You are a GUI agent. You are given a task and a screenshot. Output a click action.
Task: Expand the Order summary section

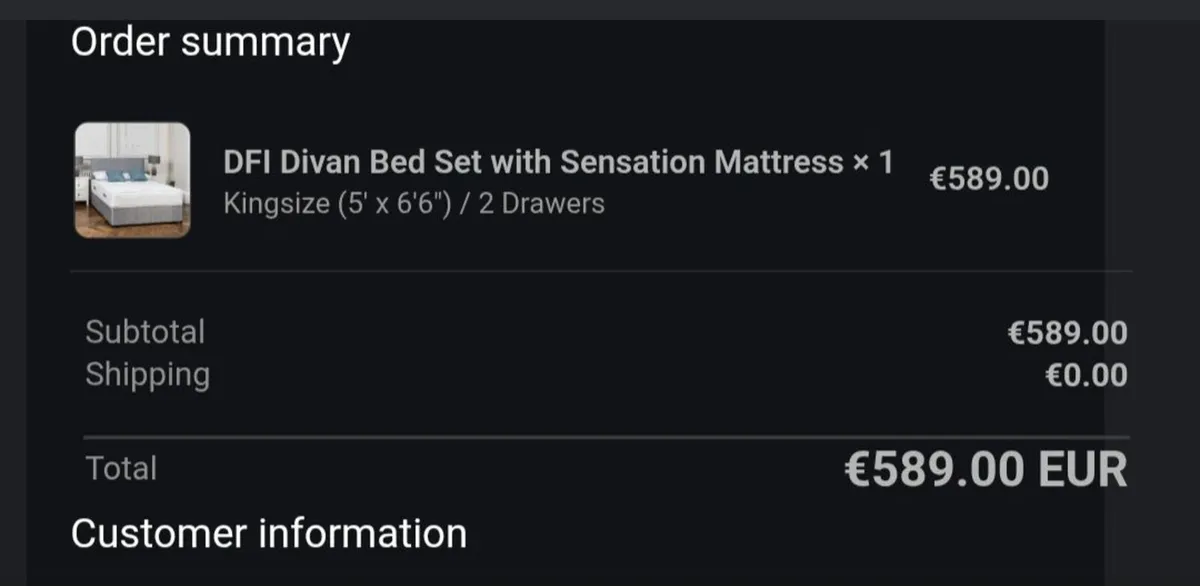(209, 42)
